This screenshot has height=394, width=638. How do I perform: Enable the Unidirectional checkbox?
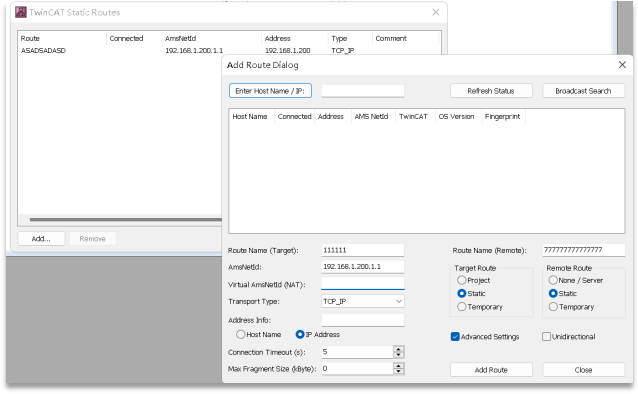point(546,337)
